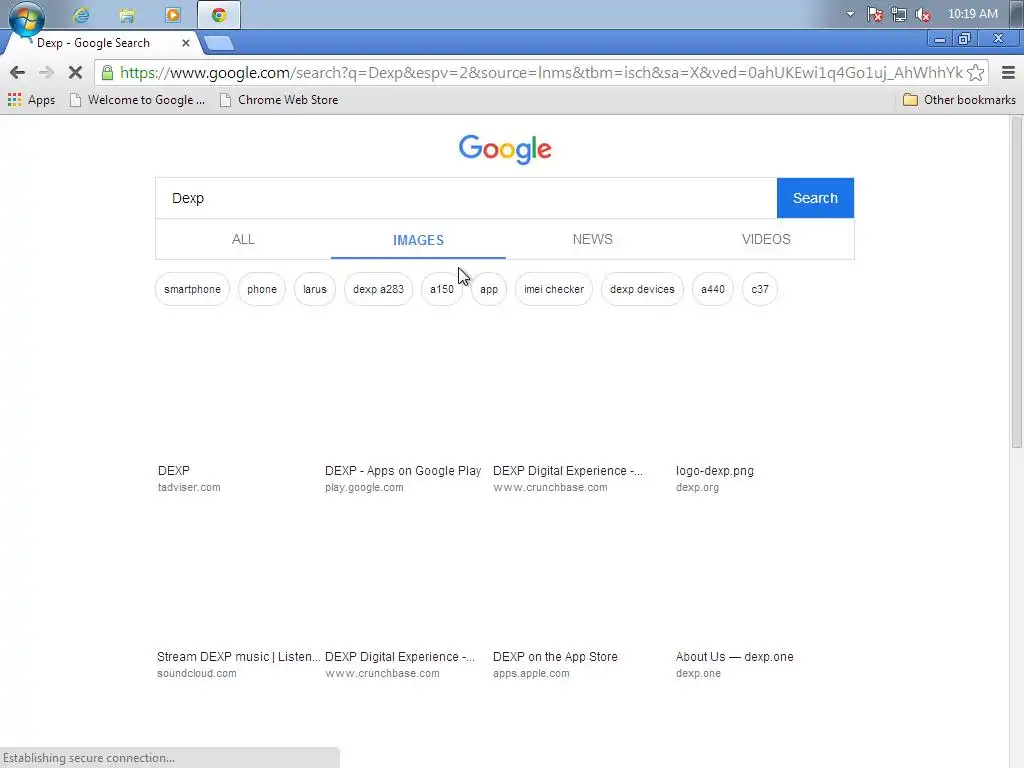Open About Us — dexp.one result
The width and height of the screenshot is (1024, 768).
point(735,657)
